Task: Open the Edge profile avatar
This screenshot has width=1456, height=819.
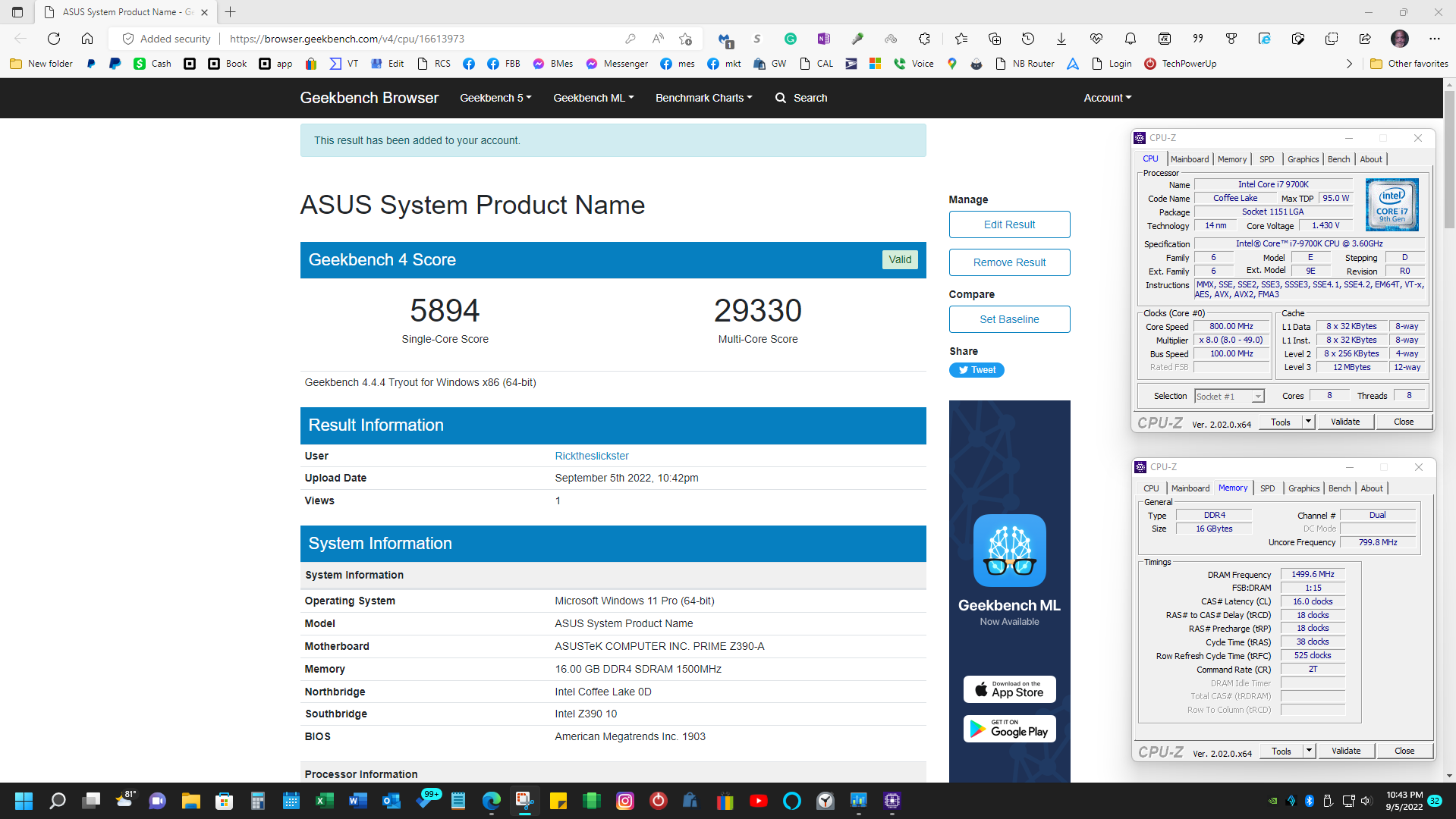Action: pyautogui.click(x=1400, y=39)
